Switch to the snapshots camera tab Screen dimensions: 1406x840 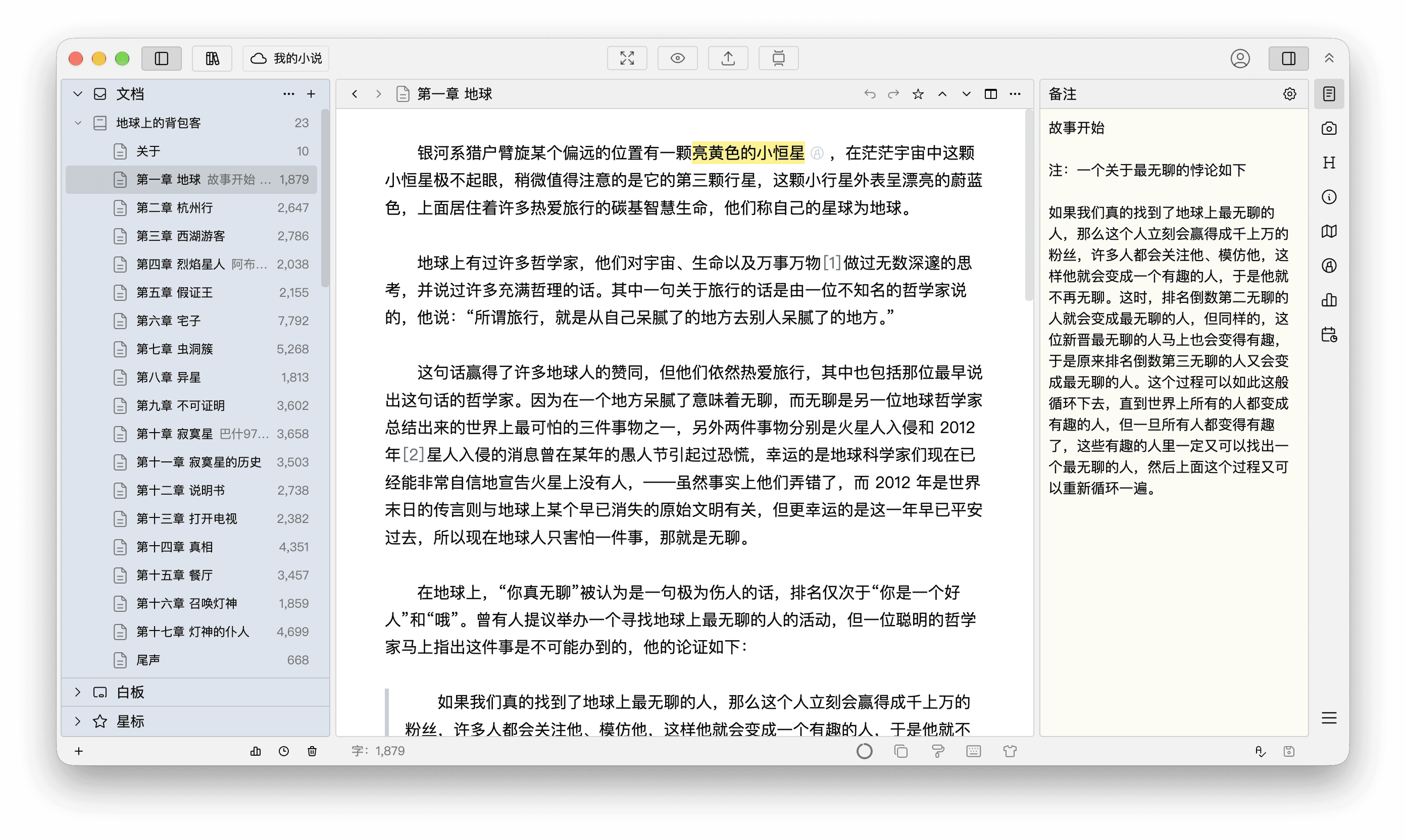[x=1329, y=129]
